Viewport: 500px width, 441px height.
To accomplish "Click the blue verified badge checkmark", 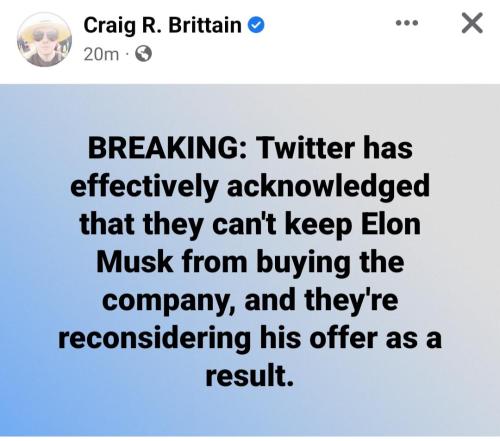I will point(256,25).
